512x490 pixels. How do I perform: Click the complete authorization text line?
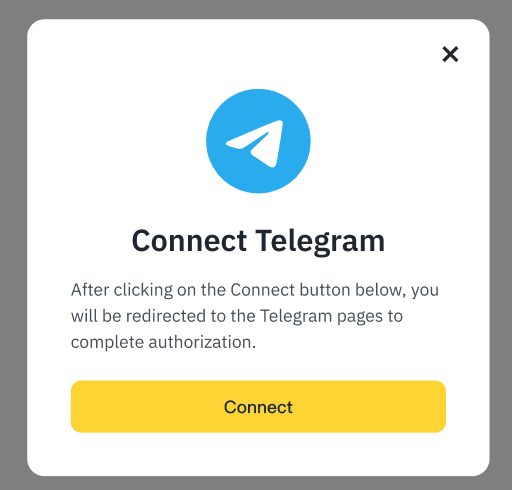[x=163, y=342]
